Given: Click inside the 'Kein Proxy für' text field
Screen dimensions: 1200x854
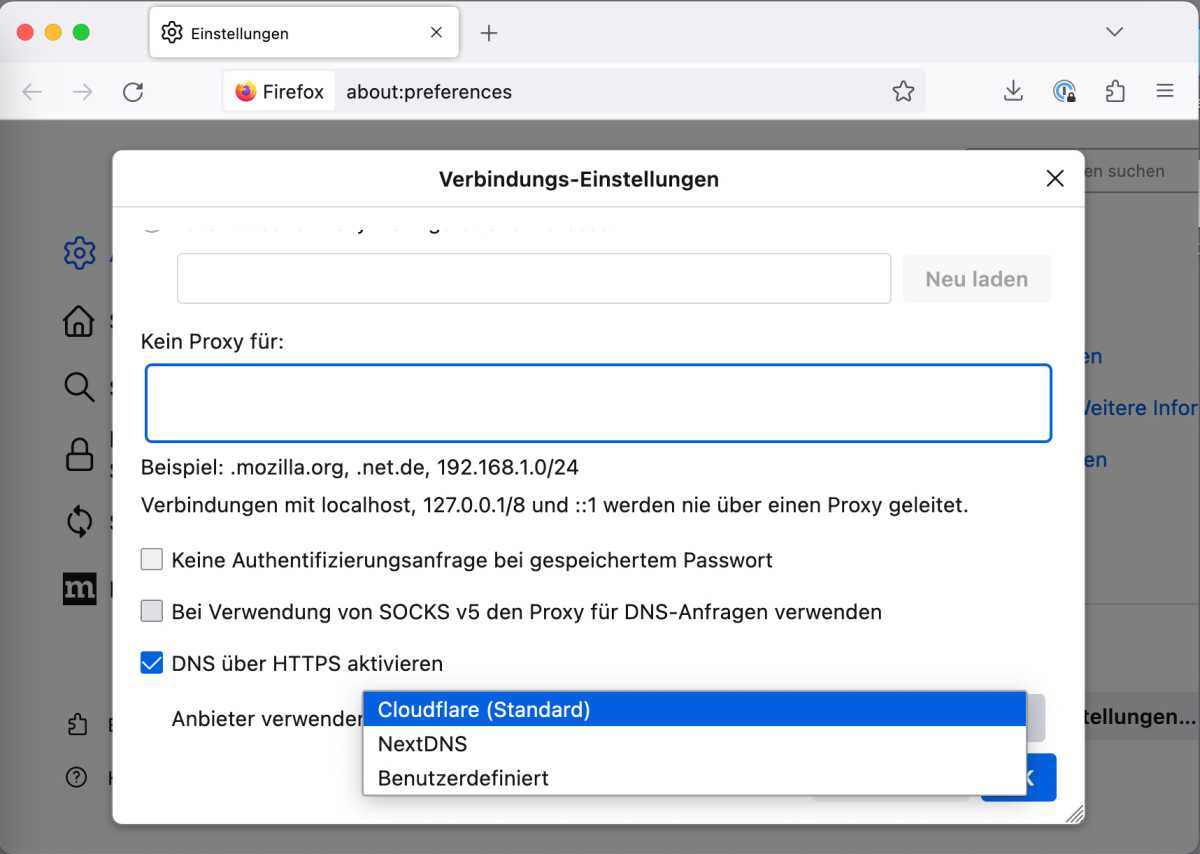Looking at the screenshot, I should (598, 403).
